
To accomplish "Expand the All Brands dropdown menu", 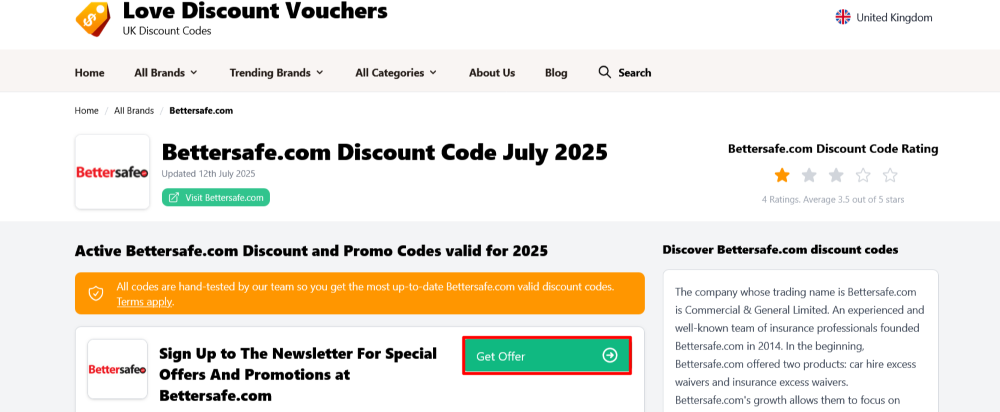I will click(166, 72).
